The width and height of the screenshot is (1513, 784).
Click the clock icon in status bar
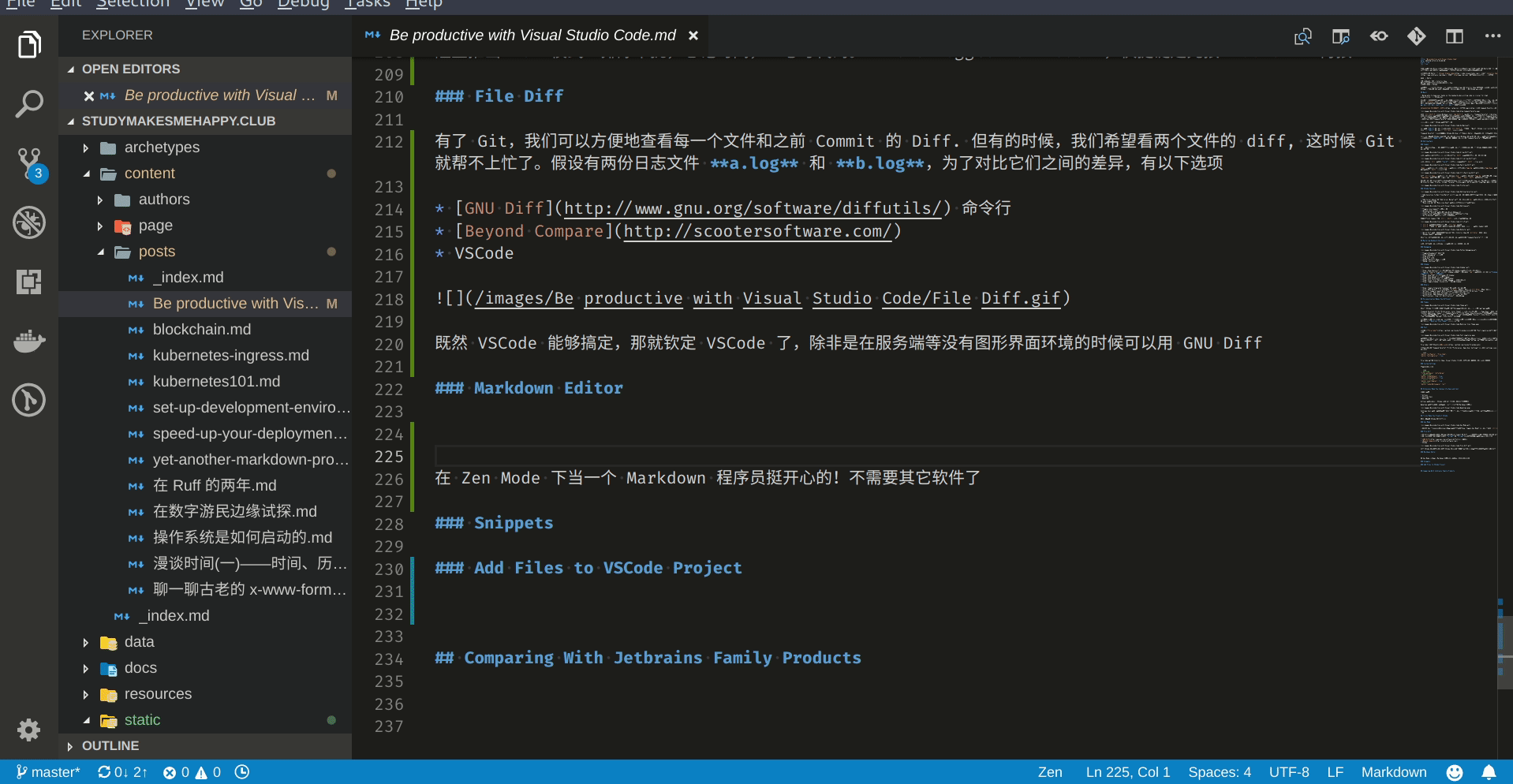242,772
